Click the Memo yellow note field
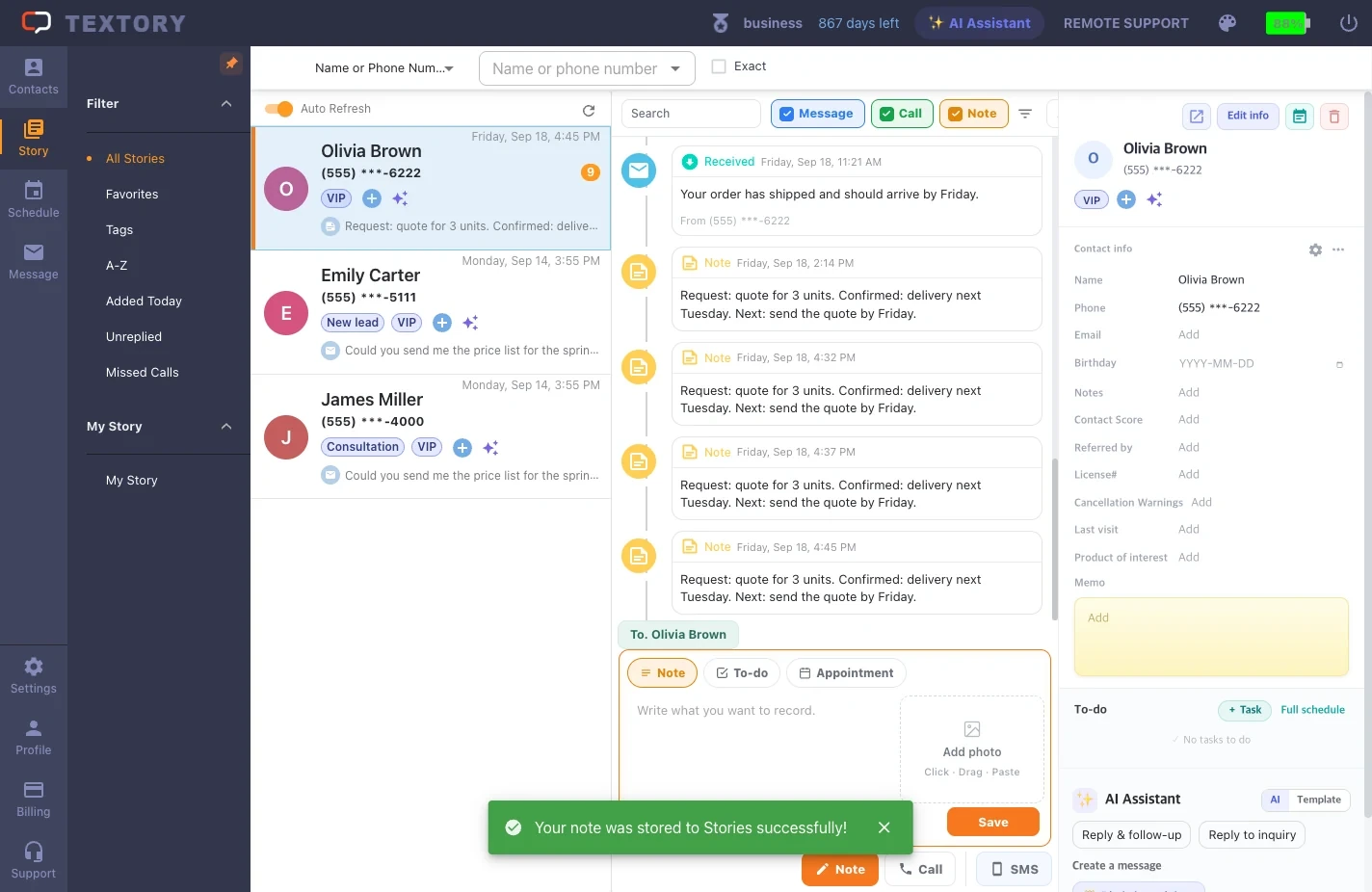Image resolution: width=1372 pixels, height=892 pixels. pyautogui.click(x=1211, y=637)
